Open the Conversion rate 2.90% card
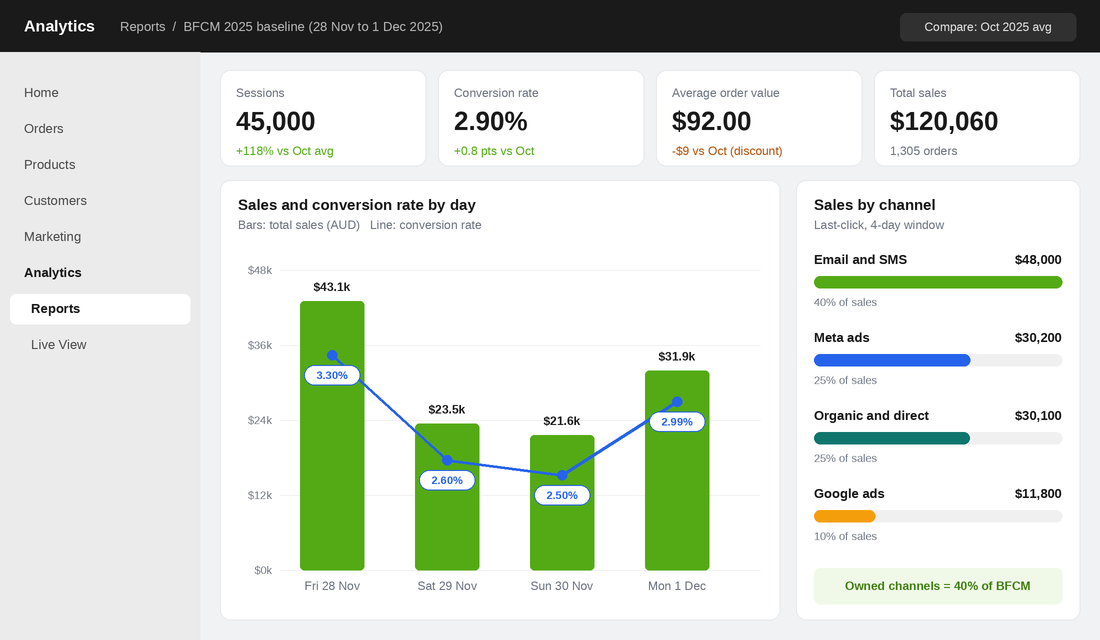The image size is (1100, 640). pos(541,118)
